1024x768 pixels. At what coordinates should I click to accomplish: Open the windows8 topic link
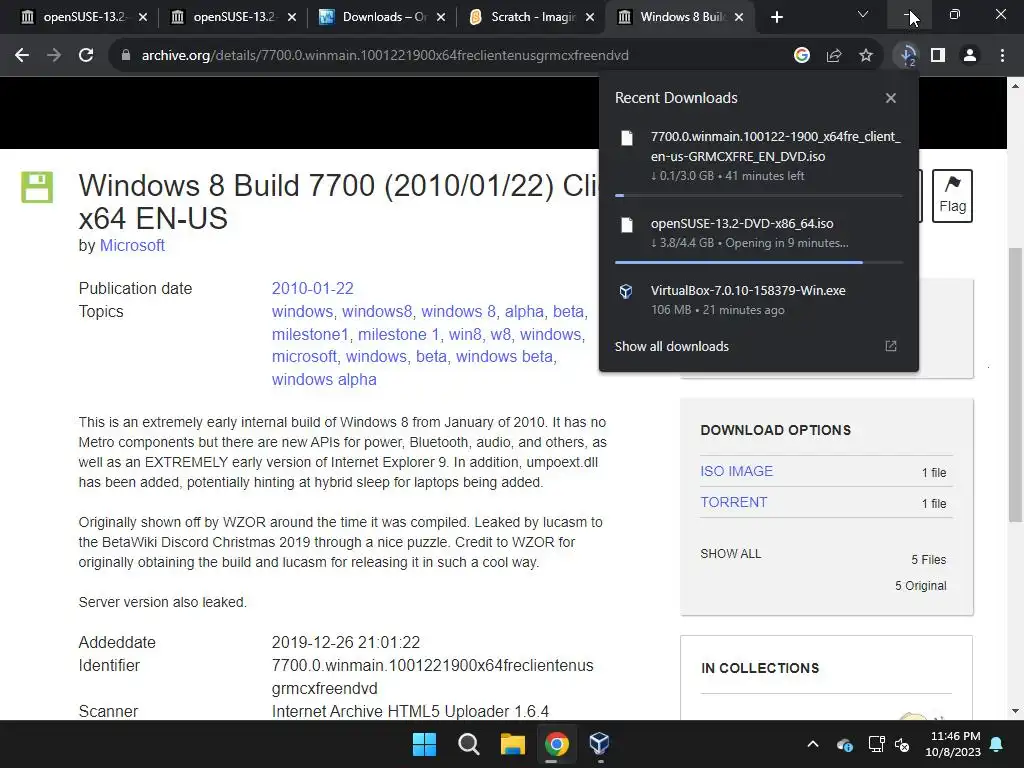click(x=377, y=312)
